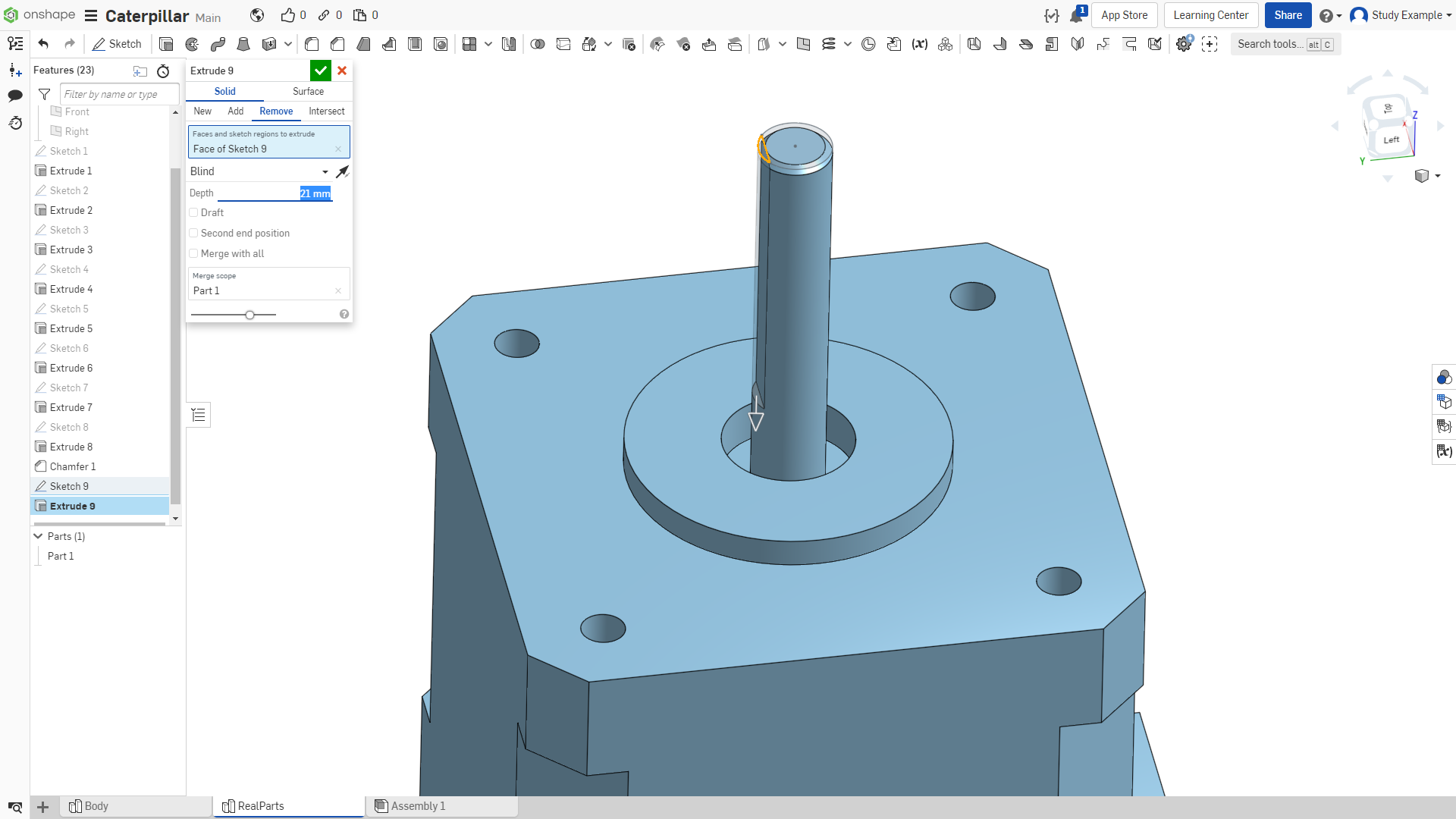Image resolution: width=1456 pixels, height=819 pixels.
Task: Click the Depth value field
Action: click(275, 193)
